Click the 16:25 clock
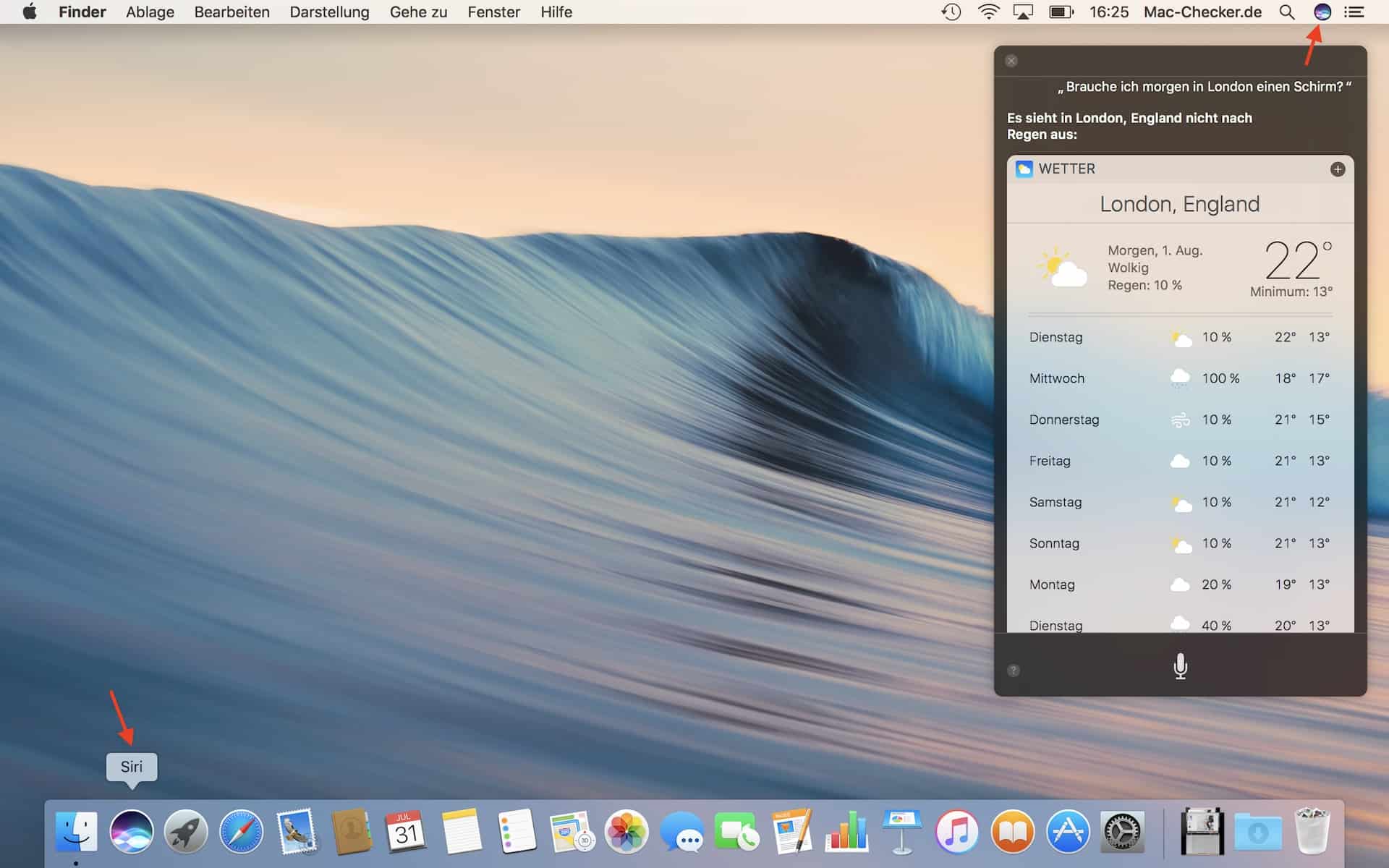Image resolution: width=1389 pixels, height=868 pixels. [x=1109, y=12]
